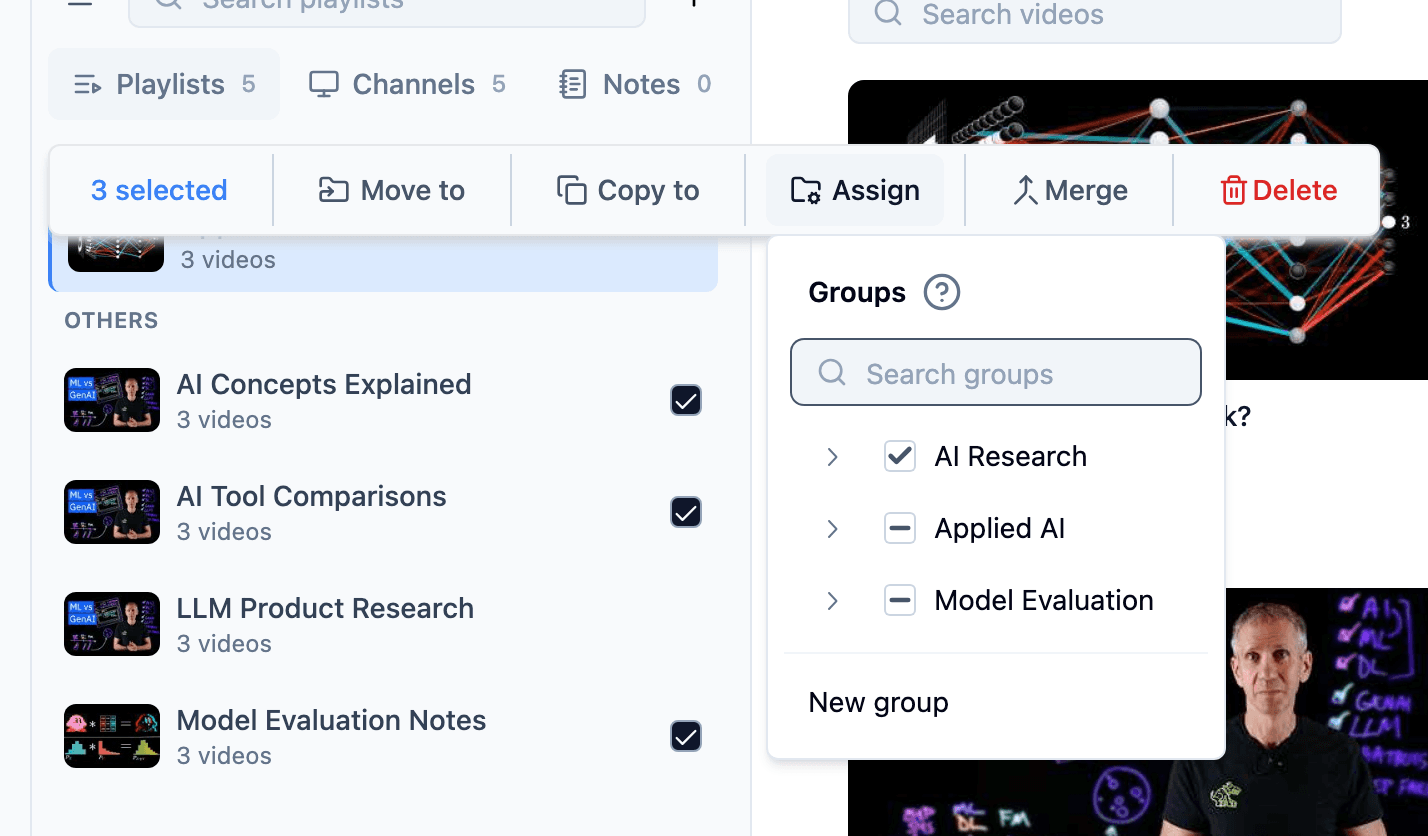The image size is (1428, 836).
Task: Expand the AI Research group
Action: pyautogui.click(x=832, y=457)
